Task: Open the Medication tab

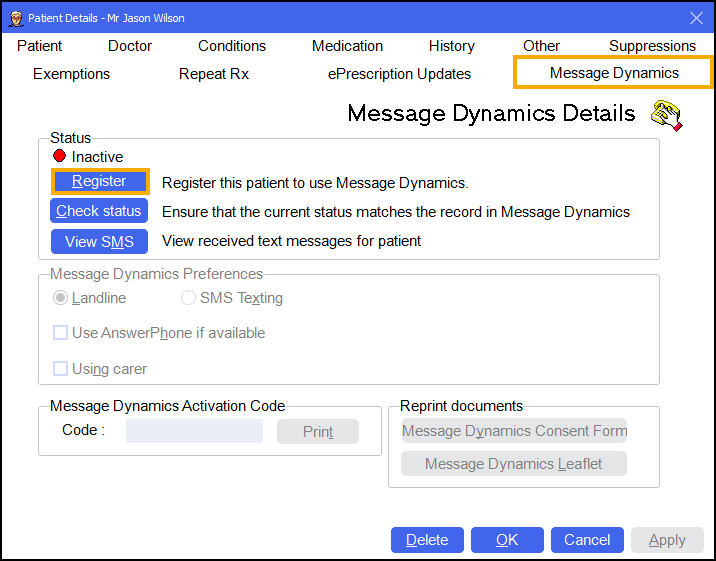Action: tap(347, 46)
